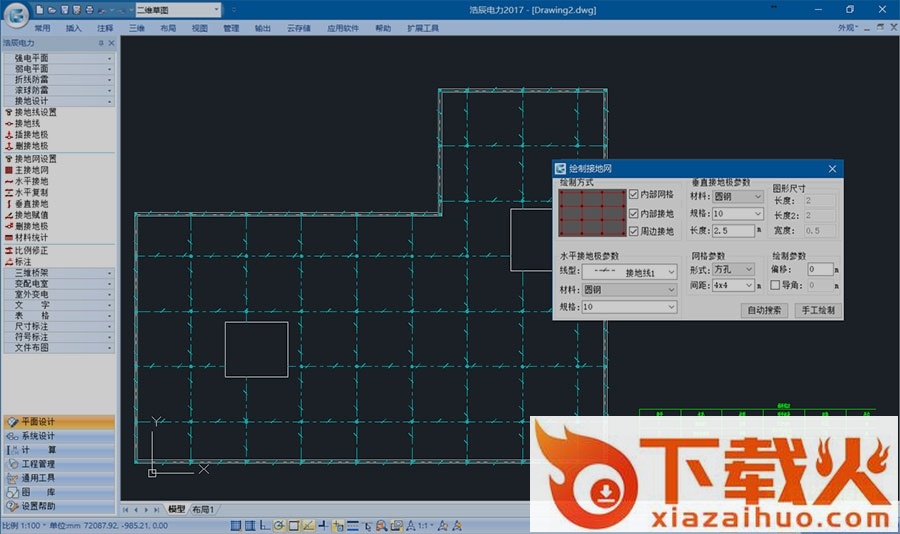Select the 材料统计 tool
Image resolution: width=900 pixels, height=534 pixels.
pyautogui.click(x=27, y=238)
